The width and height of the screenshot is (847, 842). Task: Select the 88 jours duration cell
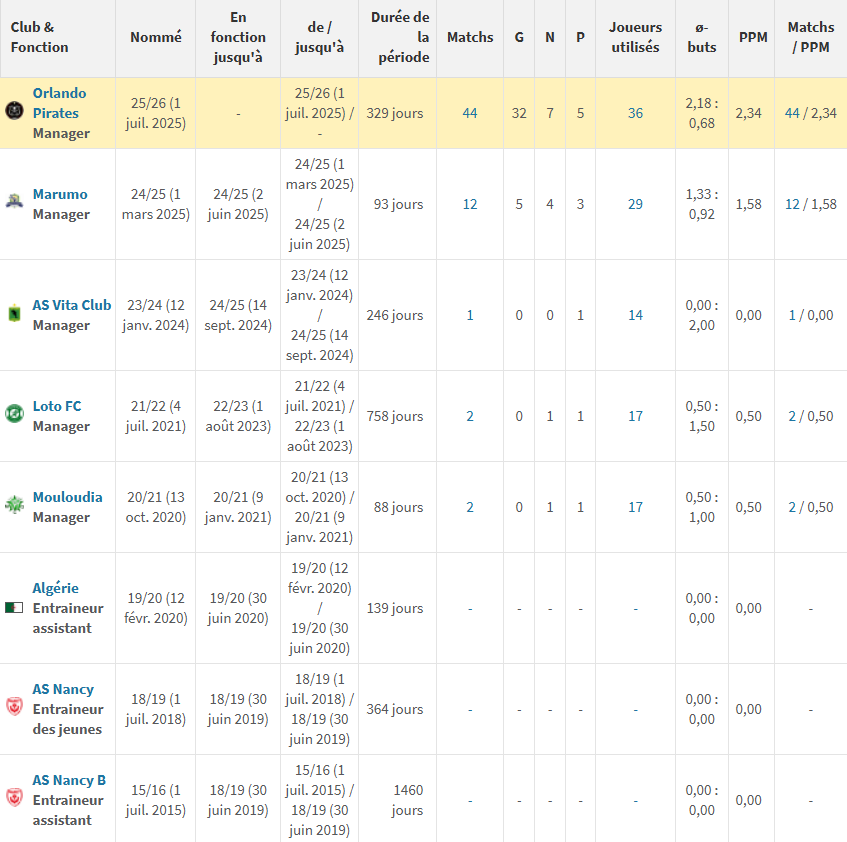(x=398, y=507)
